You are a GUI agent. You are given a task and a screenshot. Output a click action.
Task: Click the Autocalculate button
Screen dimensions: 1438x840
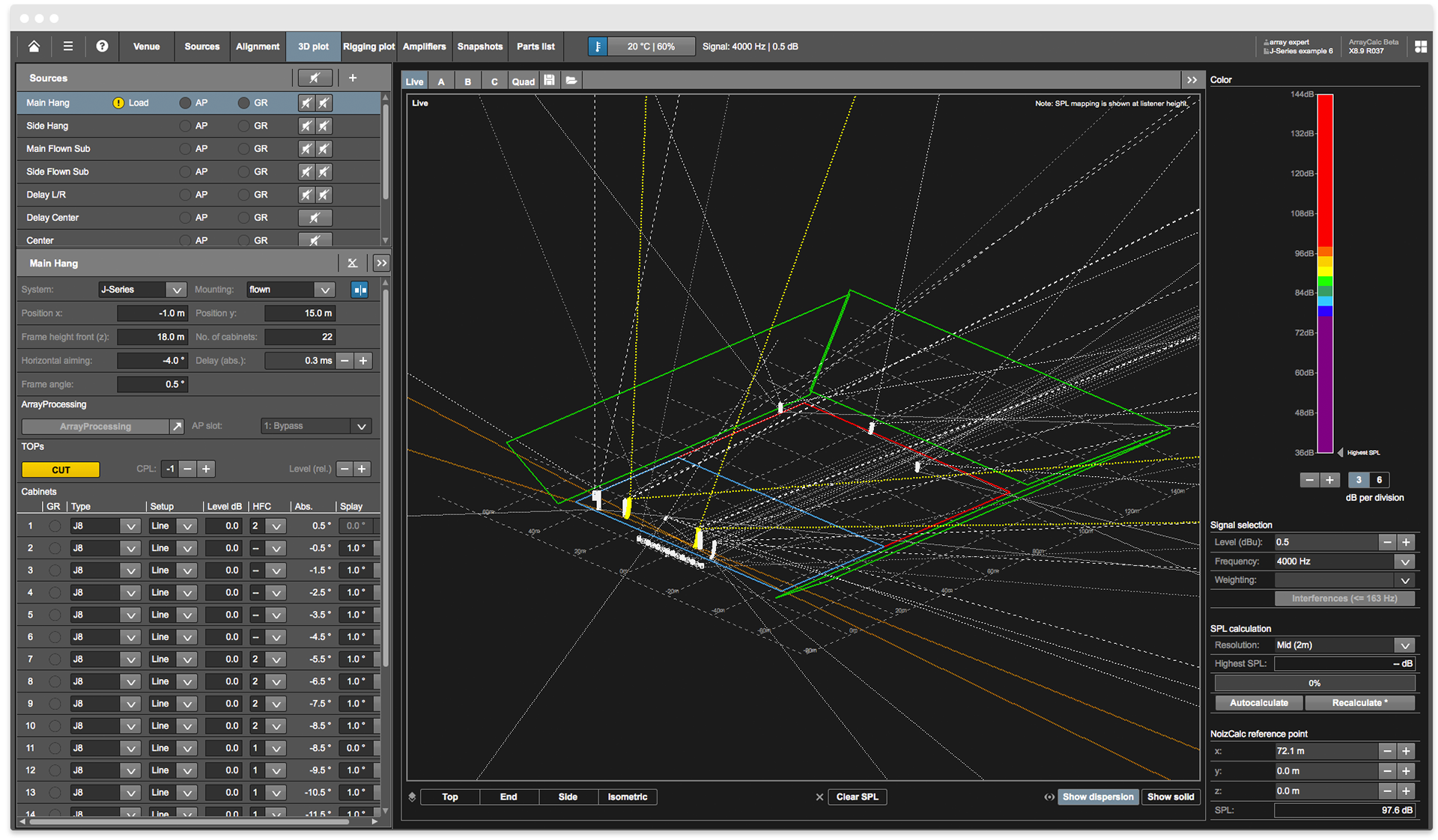tap(1259, 703)
